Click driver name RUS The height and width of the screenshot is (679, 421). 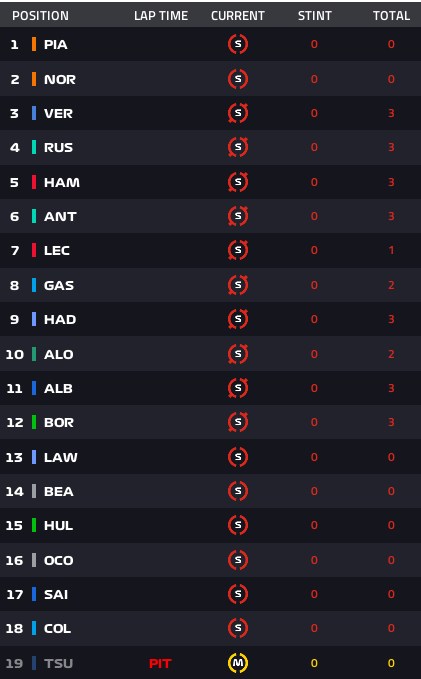click(58, 148)
